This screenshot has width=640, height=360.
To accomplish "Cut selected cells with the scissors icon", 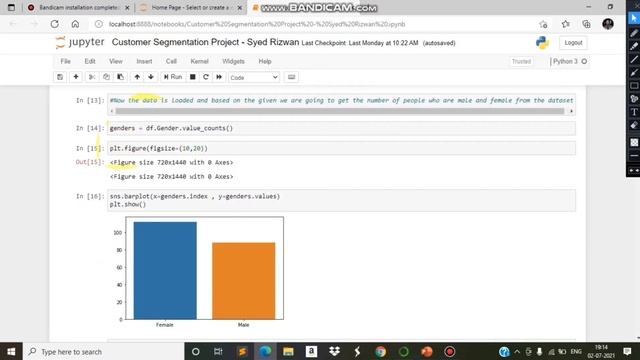I will click(x=92, y=77).
